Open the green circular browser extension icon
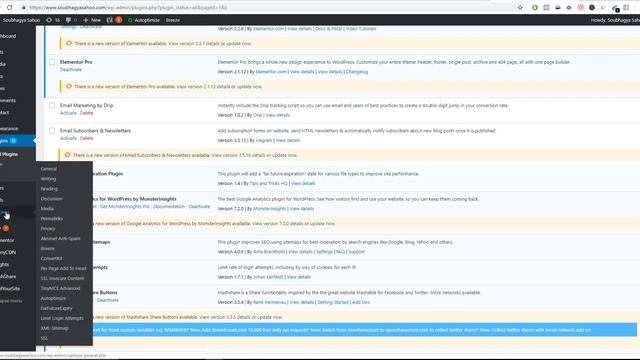Screen dimensions: 640x360 click(535, 7)
